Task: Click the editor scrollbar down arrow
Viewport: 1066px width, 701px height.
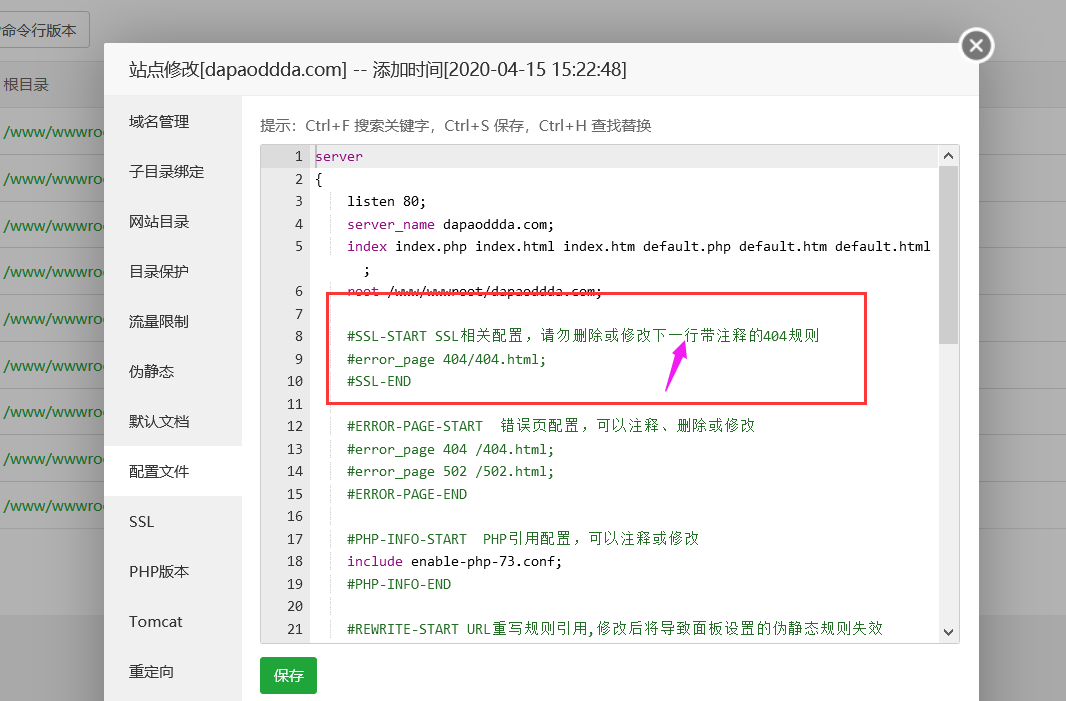Action: [x=948, y=632]
